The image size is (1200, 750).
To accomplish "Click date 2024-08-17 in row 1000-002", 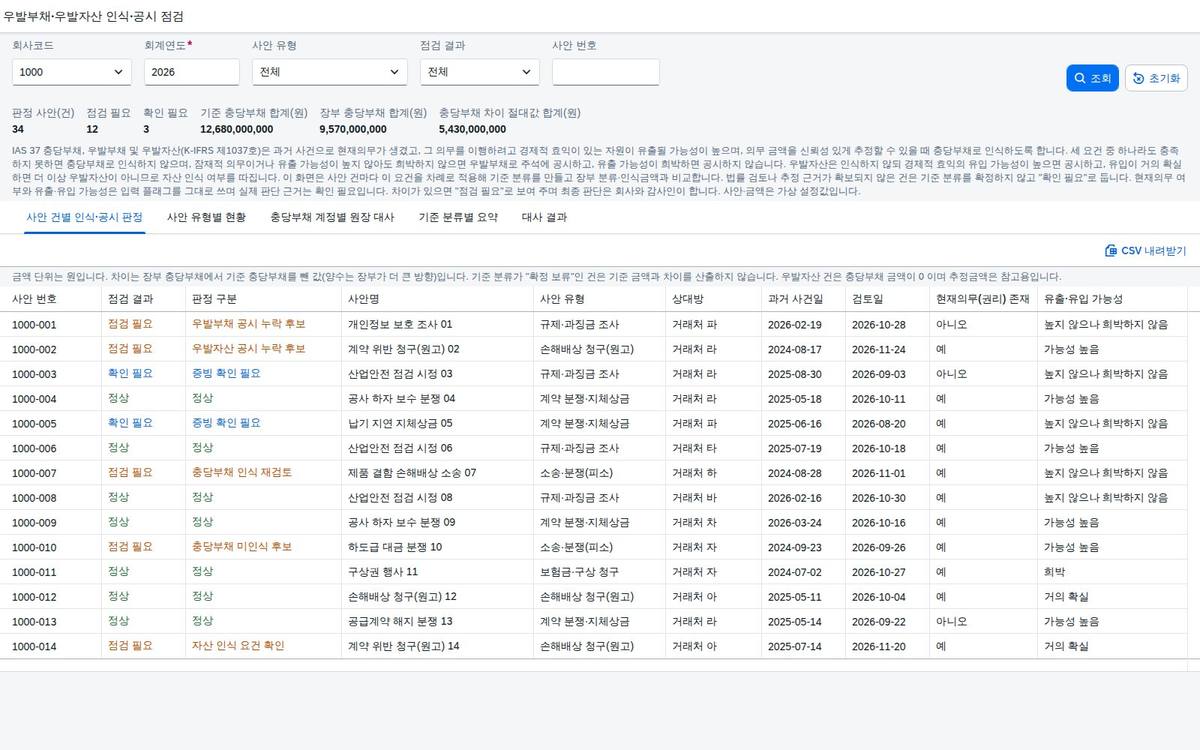I will (x=795, y=349).
